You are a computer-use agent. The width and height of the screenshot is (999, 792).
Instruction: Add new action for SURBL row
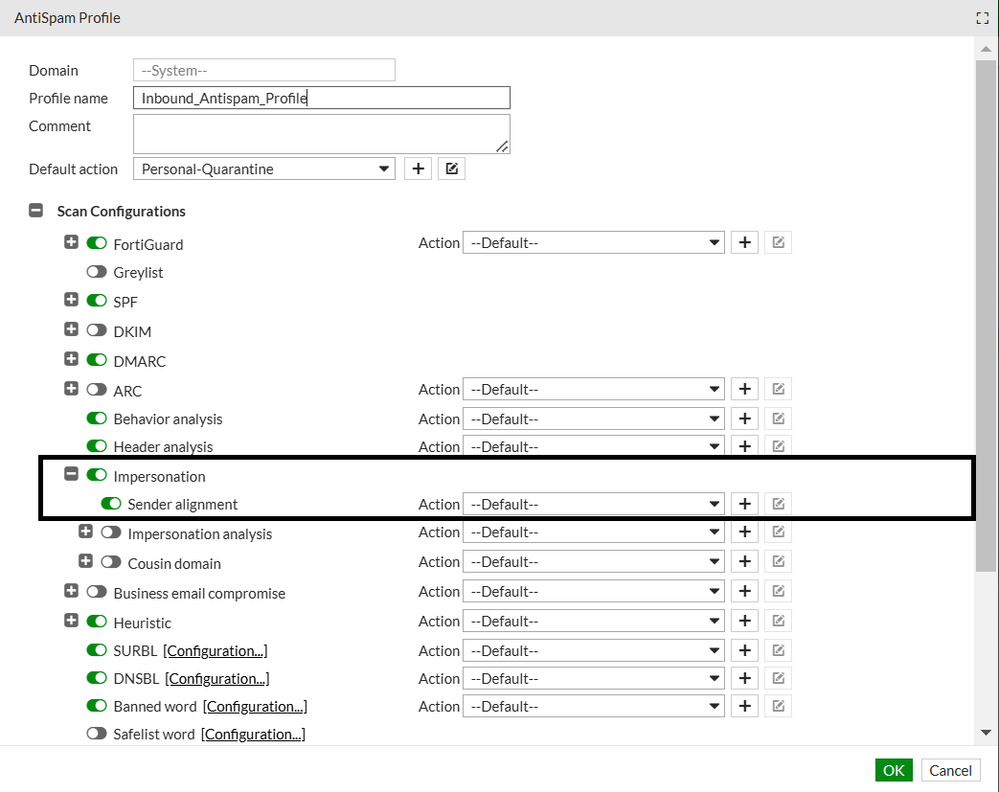(745, 651)
